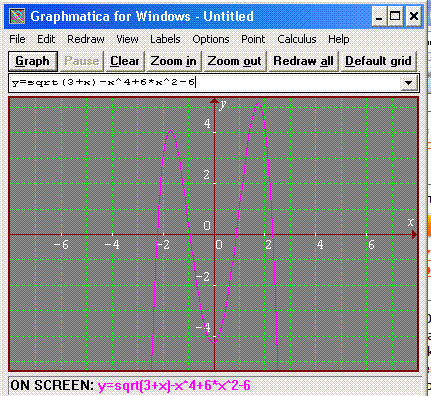This screenshot has width=431, height=396.
Task: Click the Clear button
Action: coord(125,61)
